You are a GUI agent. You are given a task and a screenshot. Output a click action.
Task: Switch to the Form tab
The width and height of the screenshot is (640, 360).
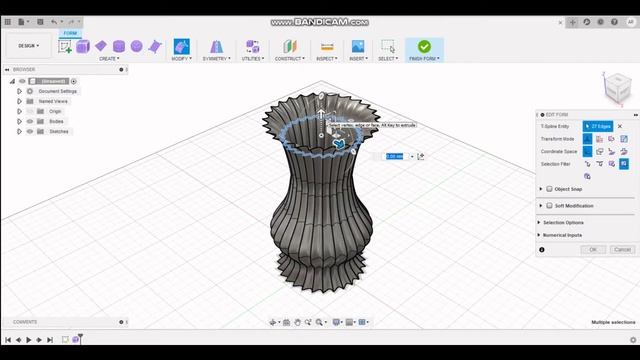(70, 33)
